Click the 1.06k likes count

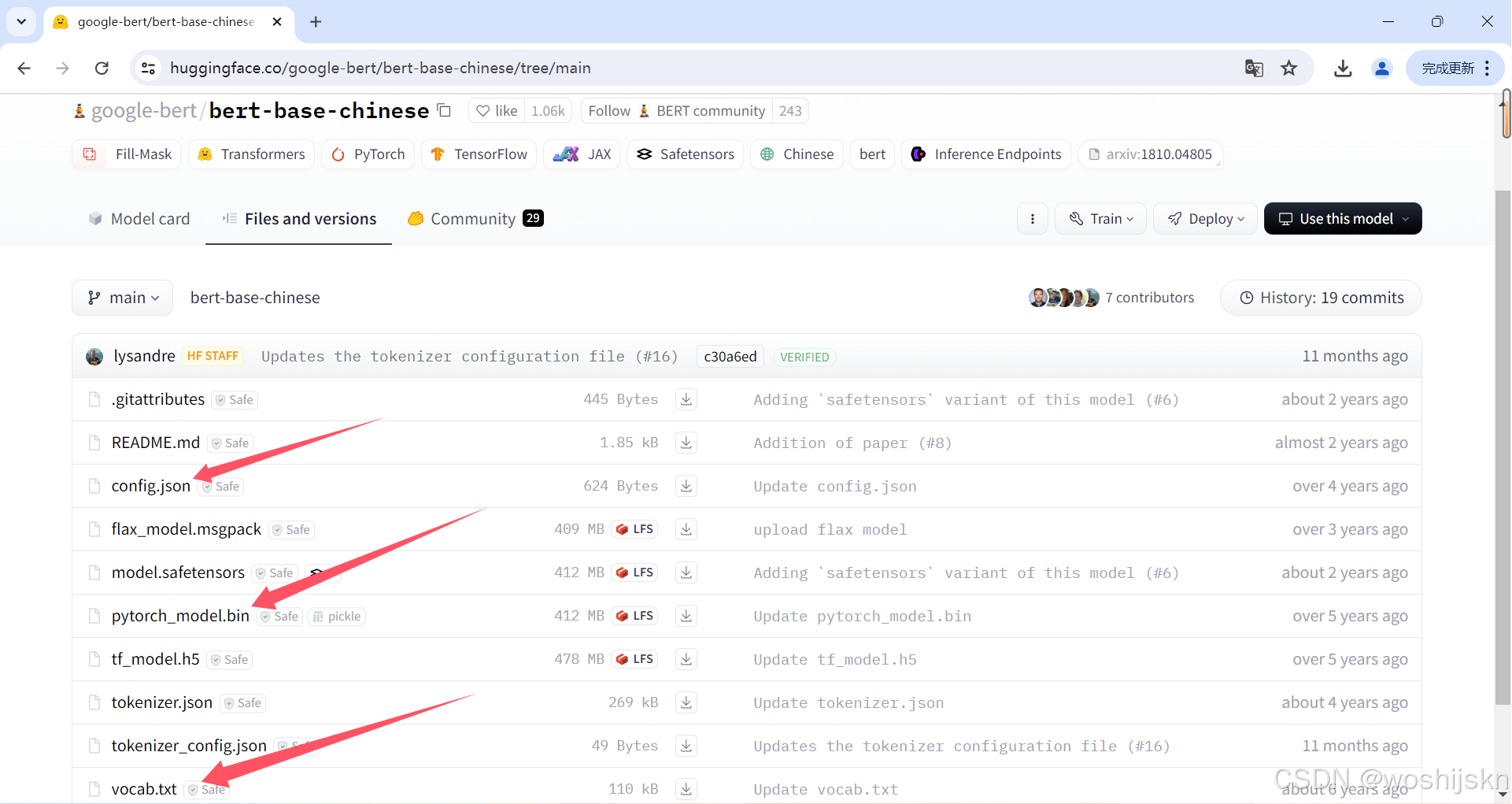(x=548, y=111)
